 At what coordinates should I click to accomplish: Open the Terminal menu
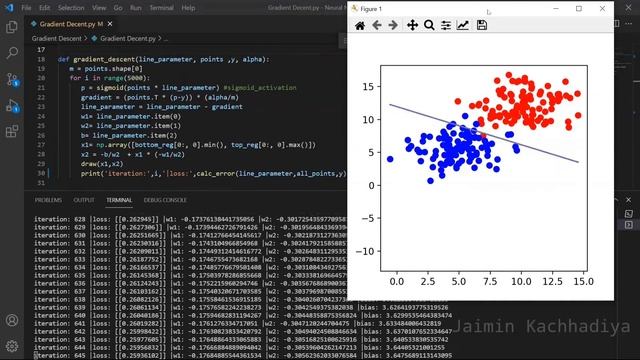(x=161, y=8)
